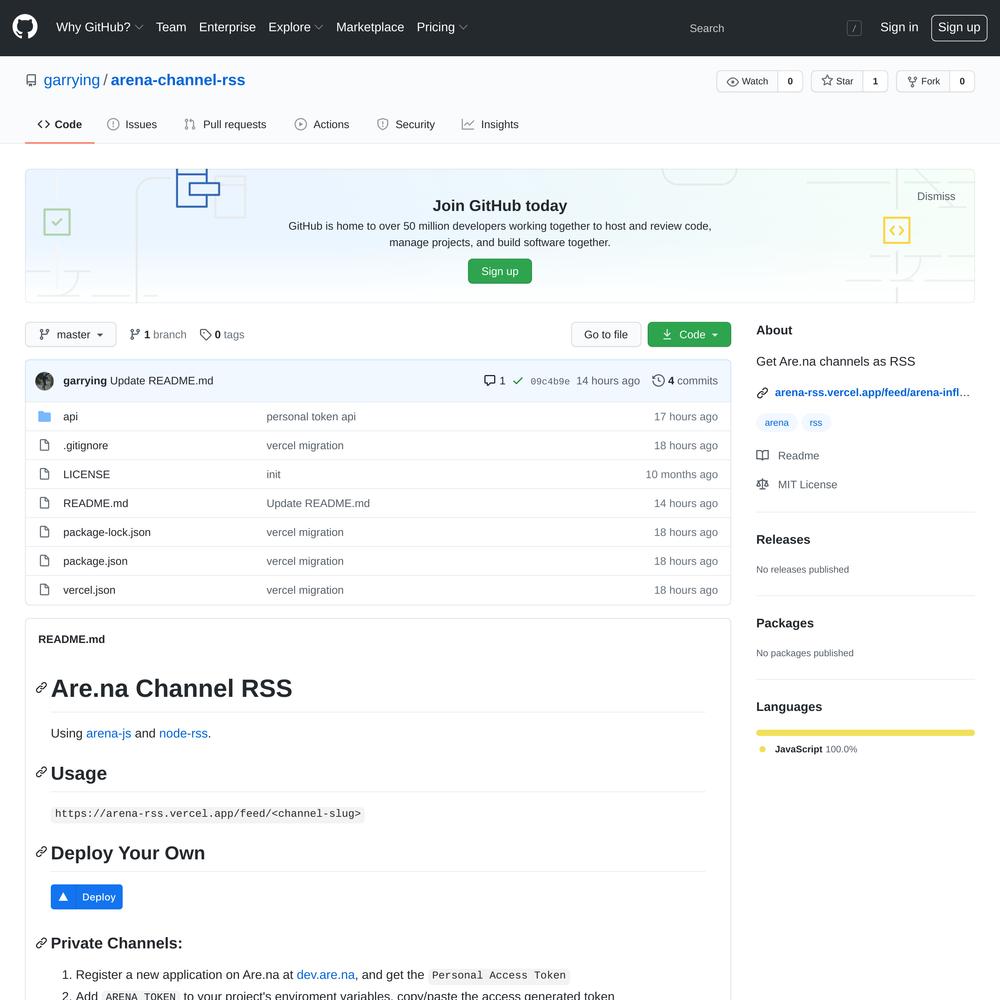Click the package.json file icon

(44, 561)
